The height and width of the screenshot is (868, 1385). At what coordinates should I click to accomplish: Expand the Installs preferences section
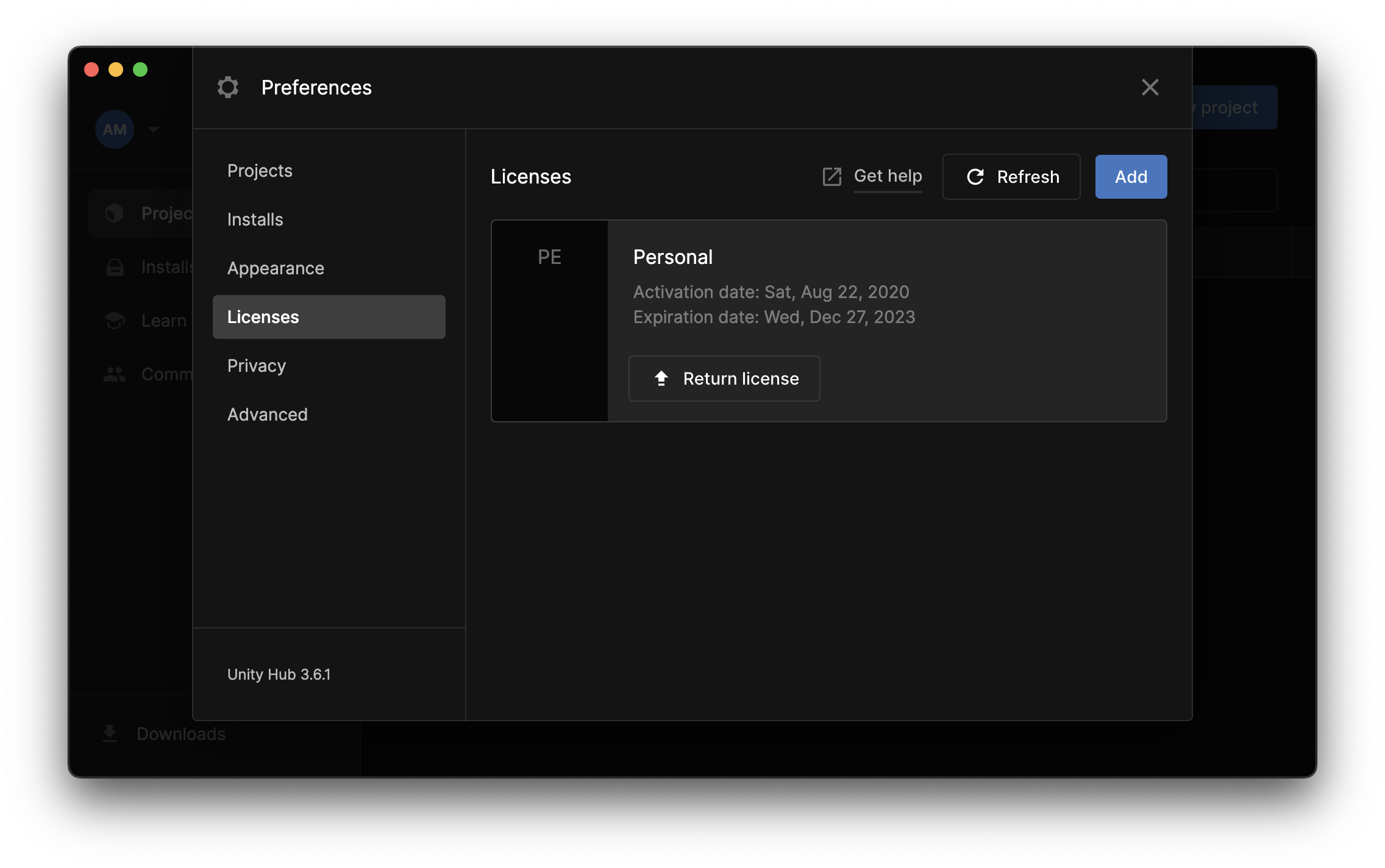point(255,218)
